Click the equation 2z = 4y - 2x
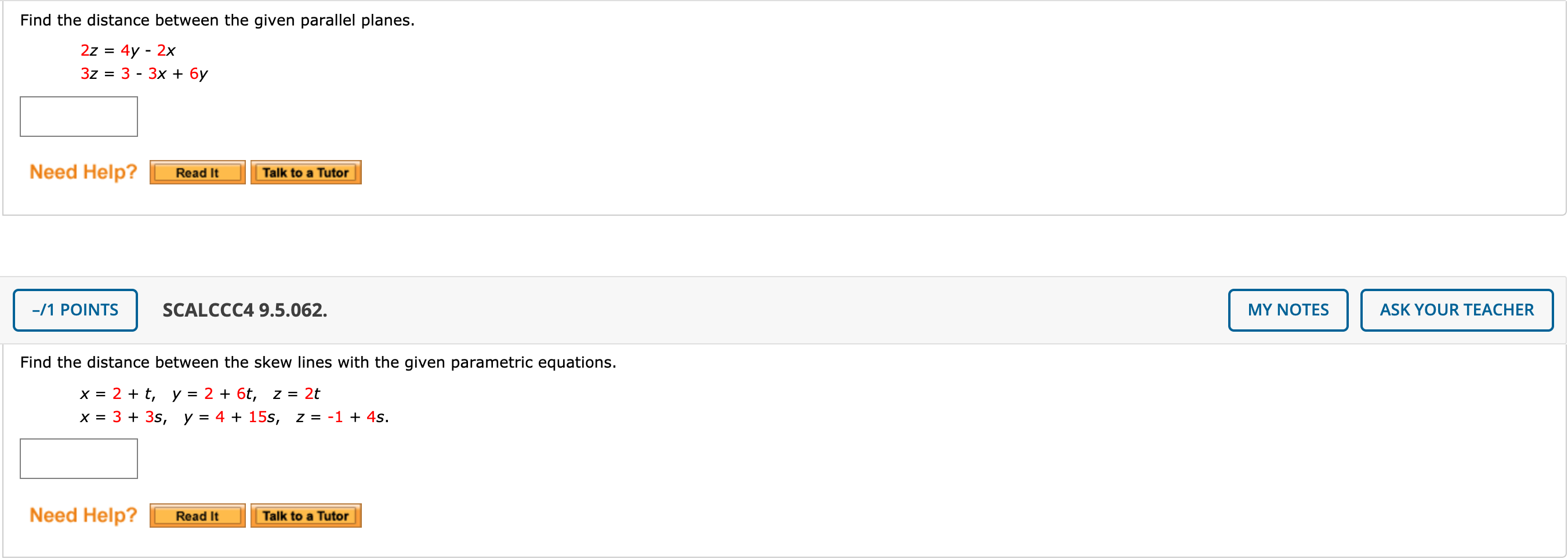This screenshot has width=1568, height=559. coord(128,50)
